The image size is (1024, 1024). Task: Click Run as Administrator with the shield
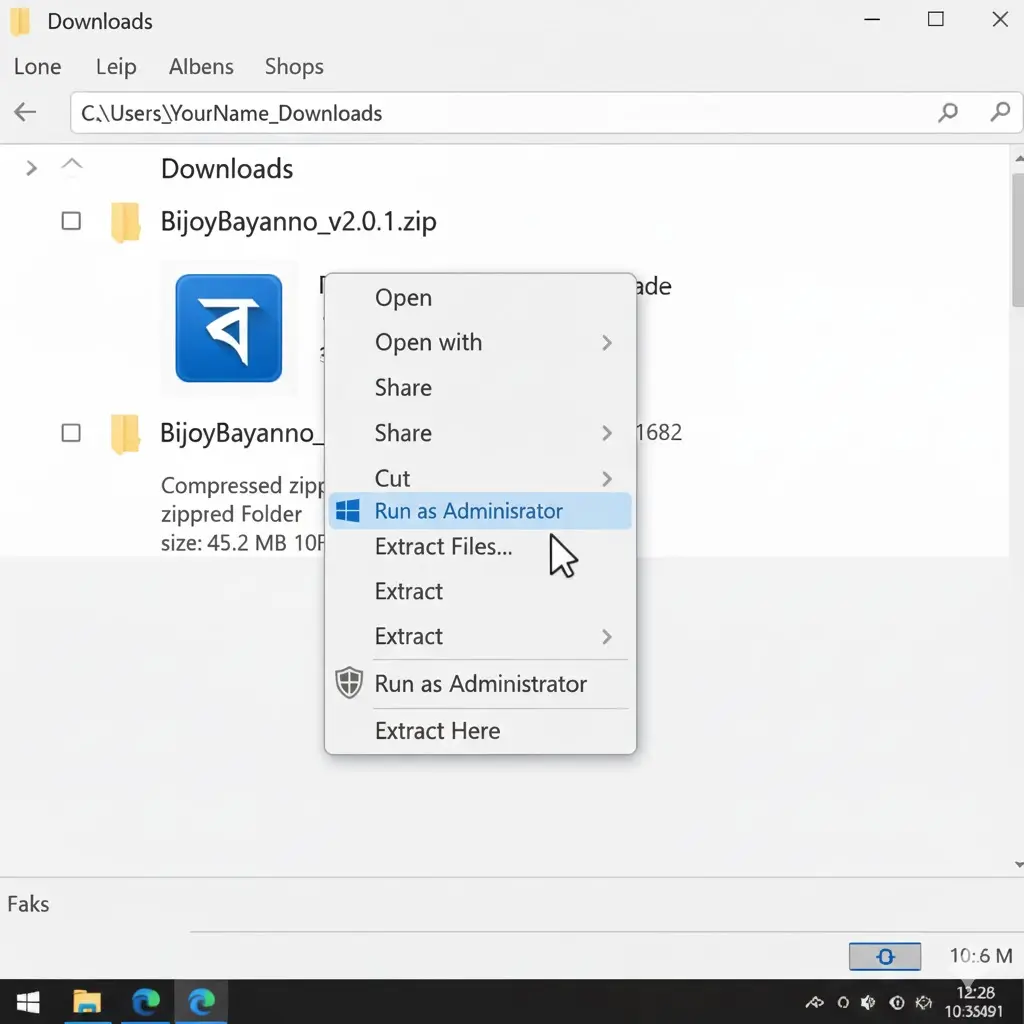[x=480, y=684]
